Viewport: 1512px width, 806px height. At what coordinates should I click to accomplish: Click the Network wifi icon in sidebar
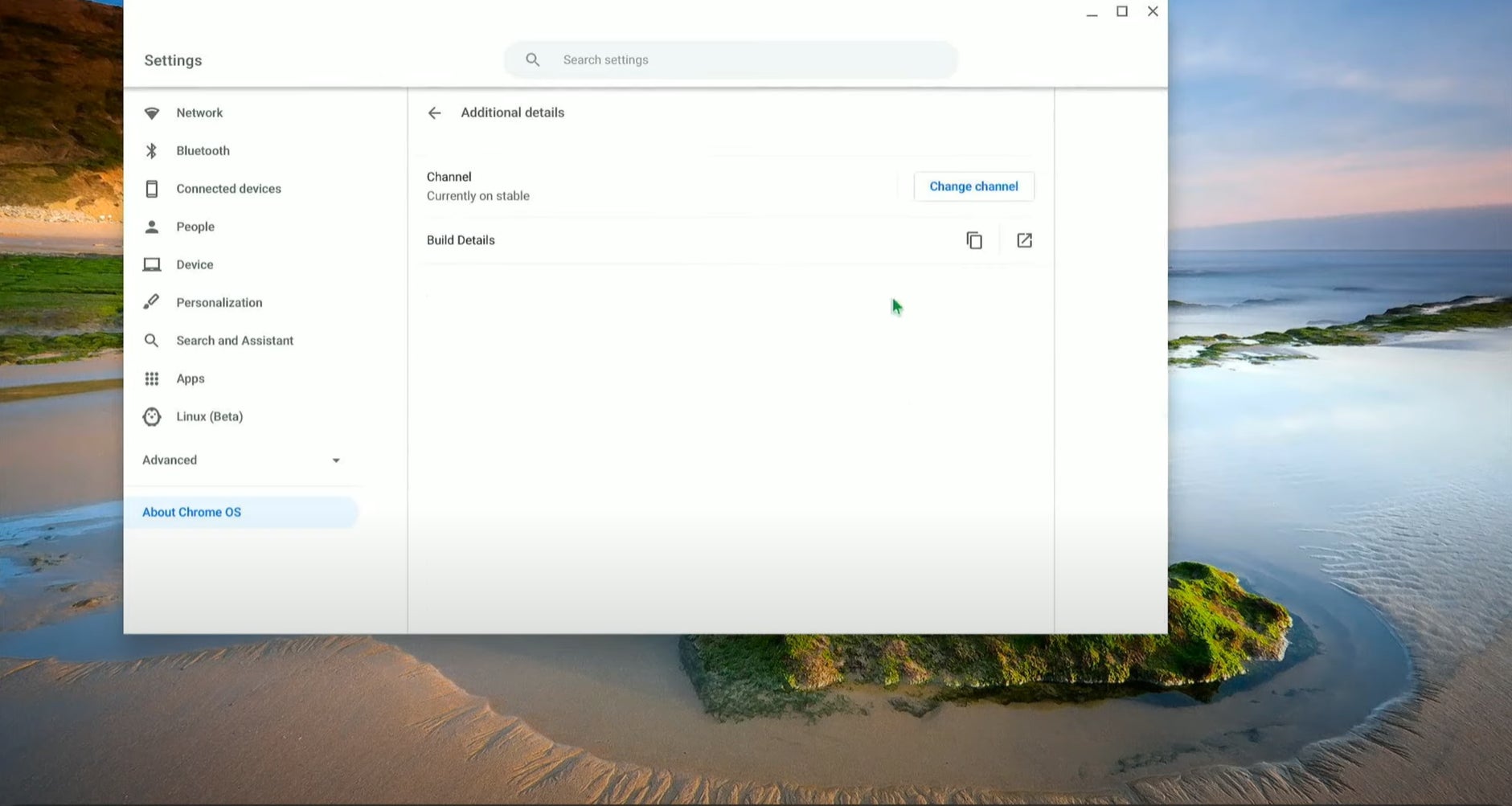[x=151, y=113]
